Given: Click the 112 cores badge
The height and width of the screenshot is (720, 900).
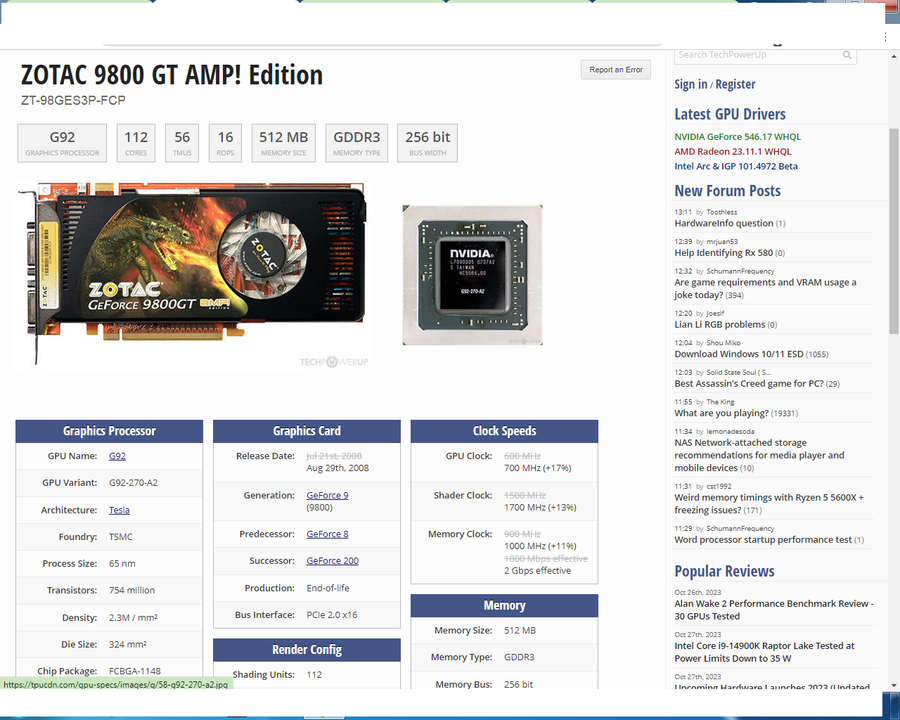Looking at the screenshot, I should click(136, 143).
